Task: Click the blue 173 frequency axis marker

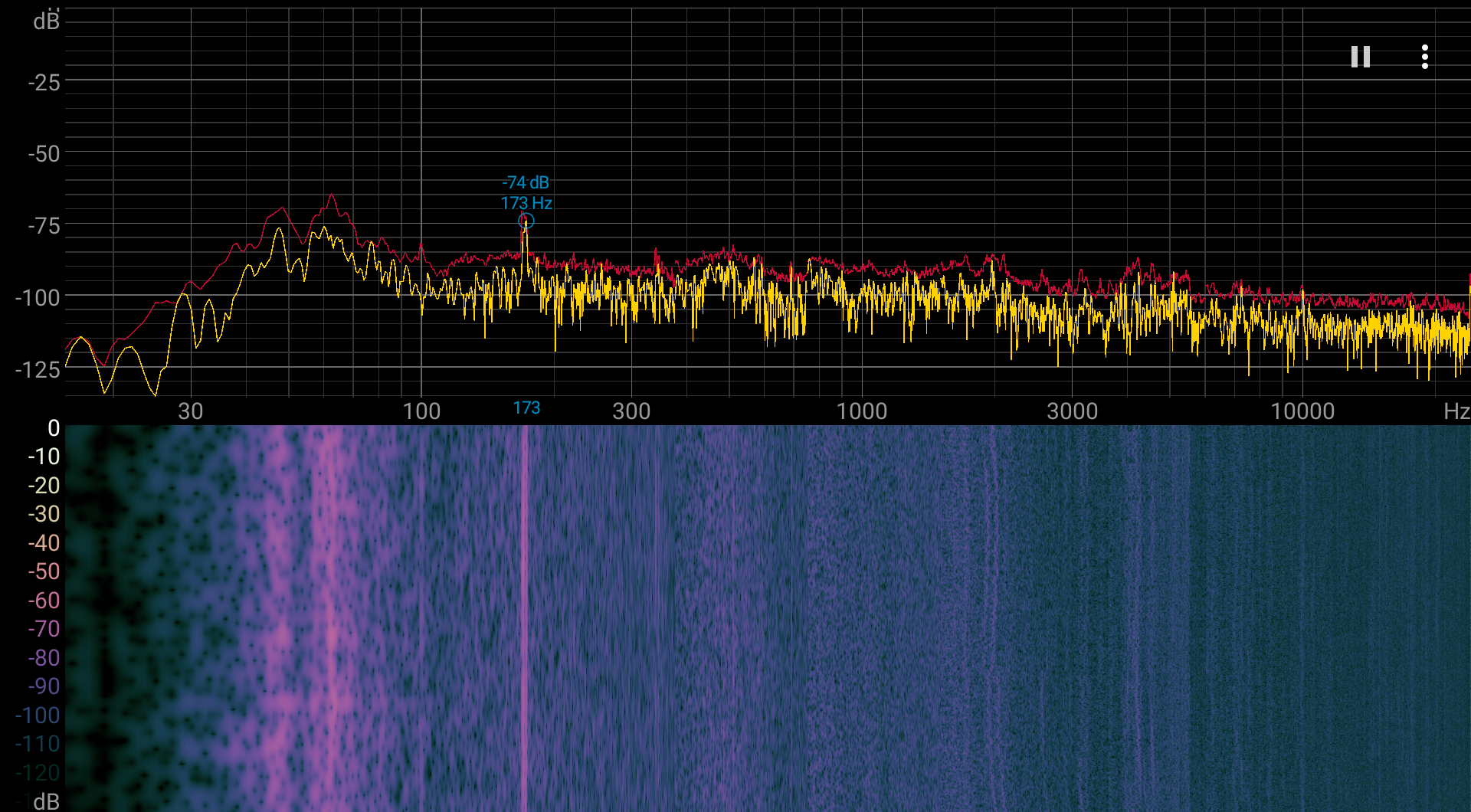Action: (526, 408)
